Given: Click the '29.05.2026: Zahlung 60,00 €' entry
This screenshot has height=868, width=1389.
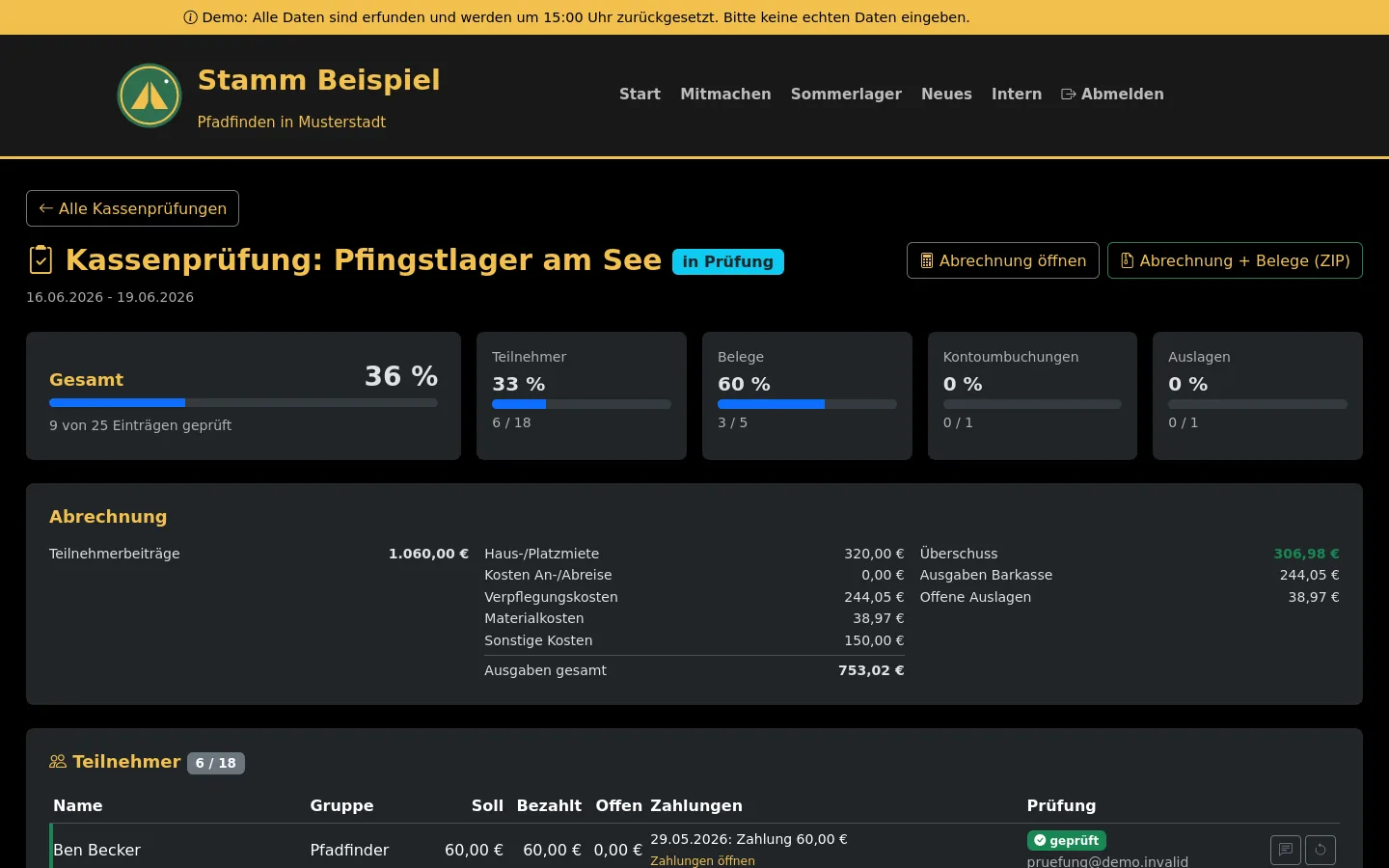Looking at the screenshot, I should 749,839.
